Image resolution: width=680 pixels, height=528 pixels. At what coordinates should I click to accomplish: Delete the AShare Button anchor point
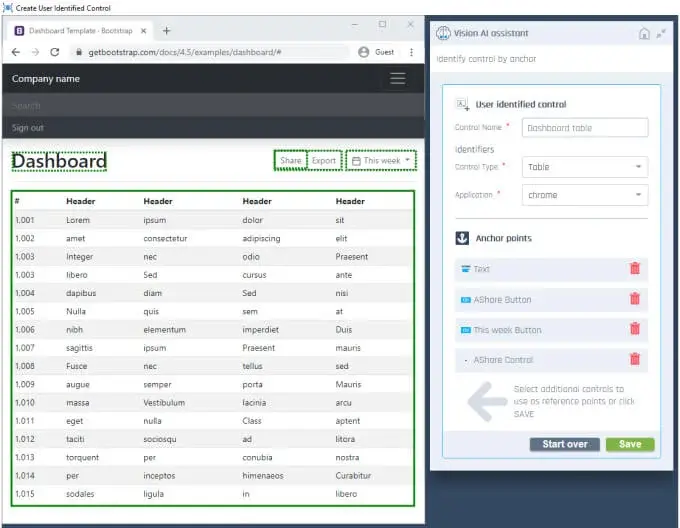(x=634, y=299)
